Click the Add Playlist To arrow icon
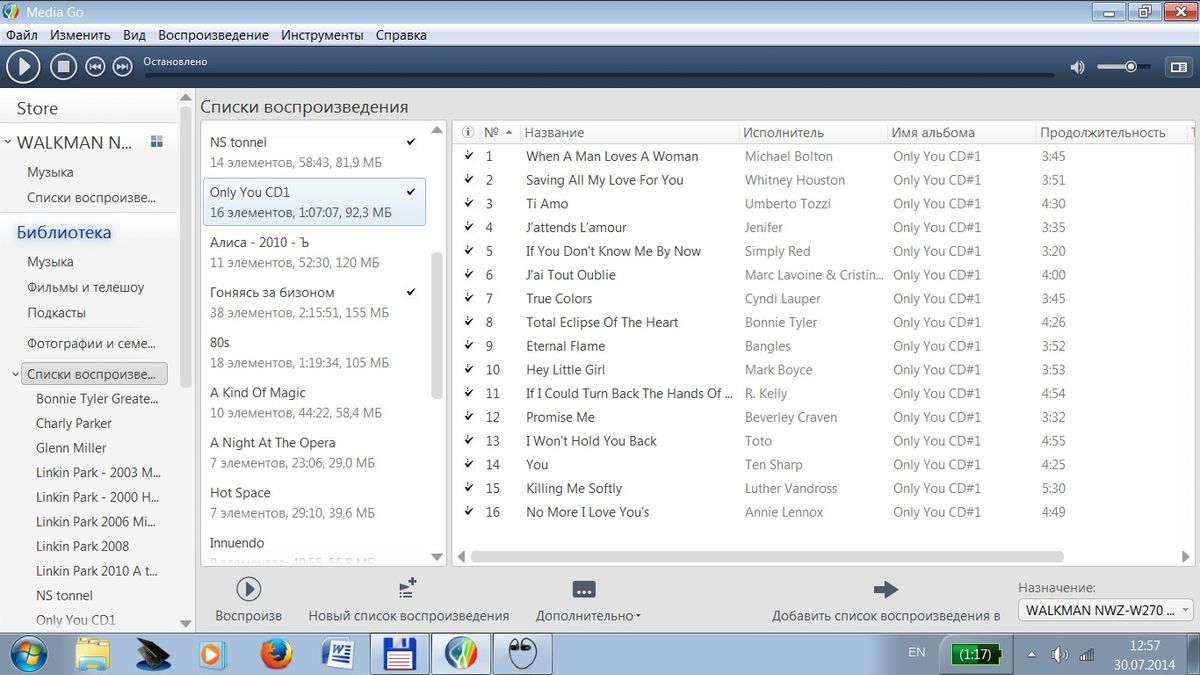Viewport: 1200px width, 675px height. [886, 589]
